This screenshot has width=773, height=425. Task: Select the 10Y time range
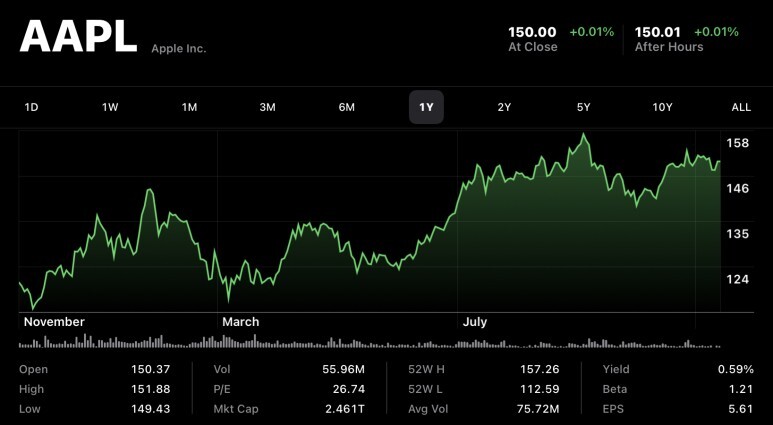[x=662, y=107]
